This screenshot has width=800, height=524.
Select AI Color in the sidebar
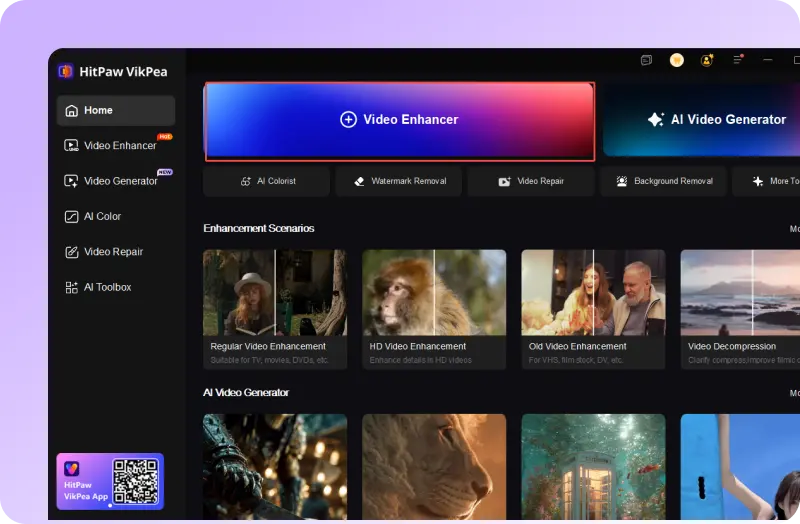[x=116, y=216]
